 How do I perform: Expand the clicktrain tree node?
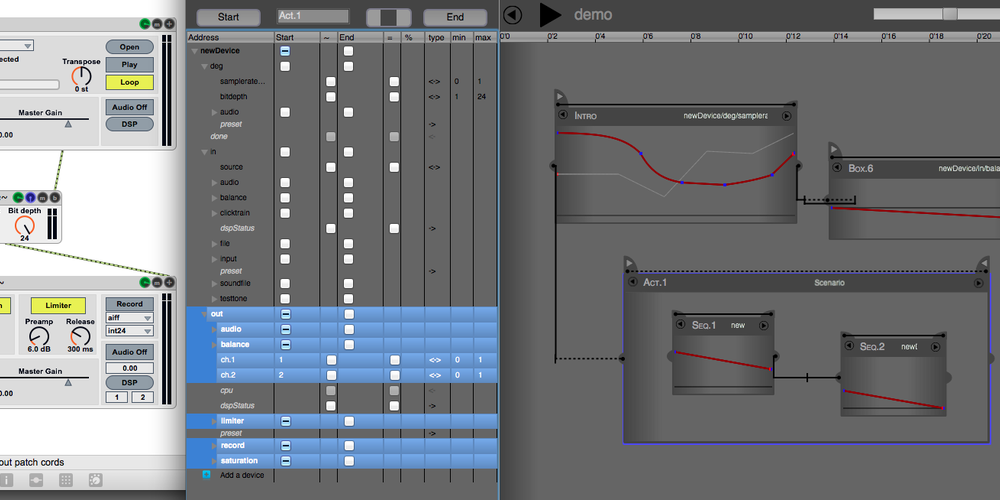click(214, 213)
